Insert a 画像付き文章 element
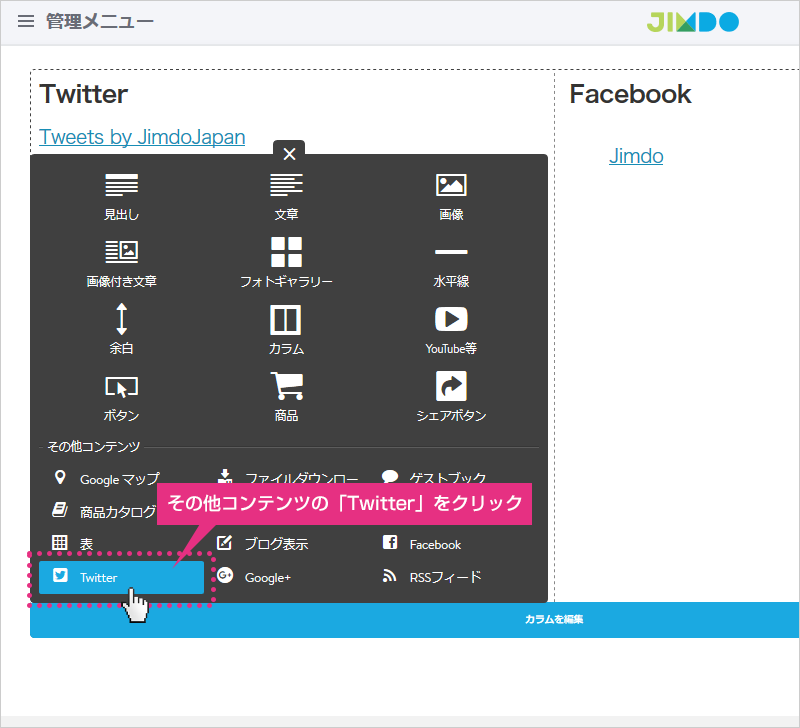This screenshot has height=728, width=800. point(121,264)
